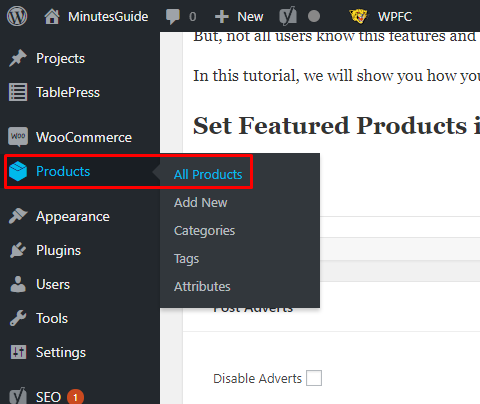
Task: Click the SEO notification badge showing 1
Action: (x=75, y=397)
